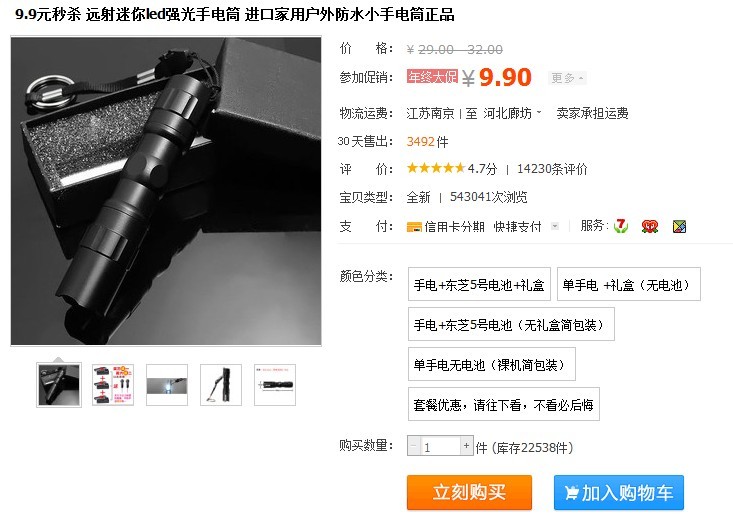Image resolution: width=733 pixels, height=530 pixels.
Task: Click 加入购物车 add to cart button
Action: click(x=619, y=492)
